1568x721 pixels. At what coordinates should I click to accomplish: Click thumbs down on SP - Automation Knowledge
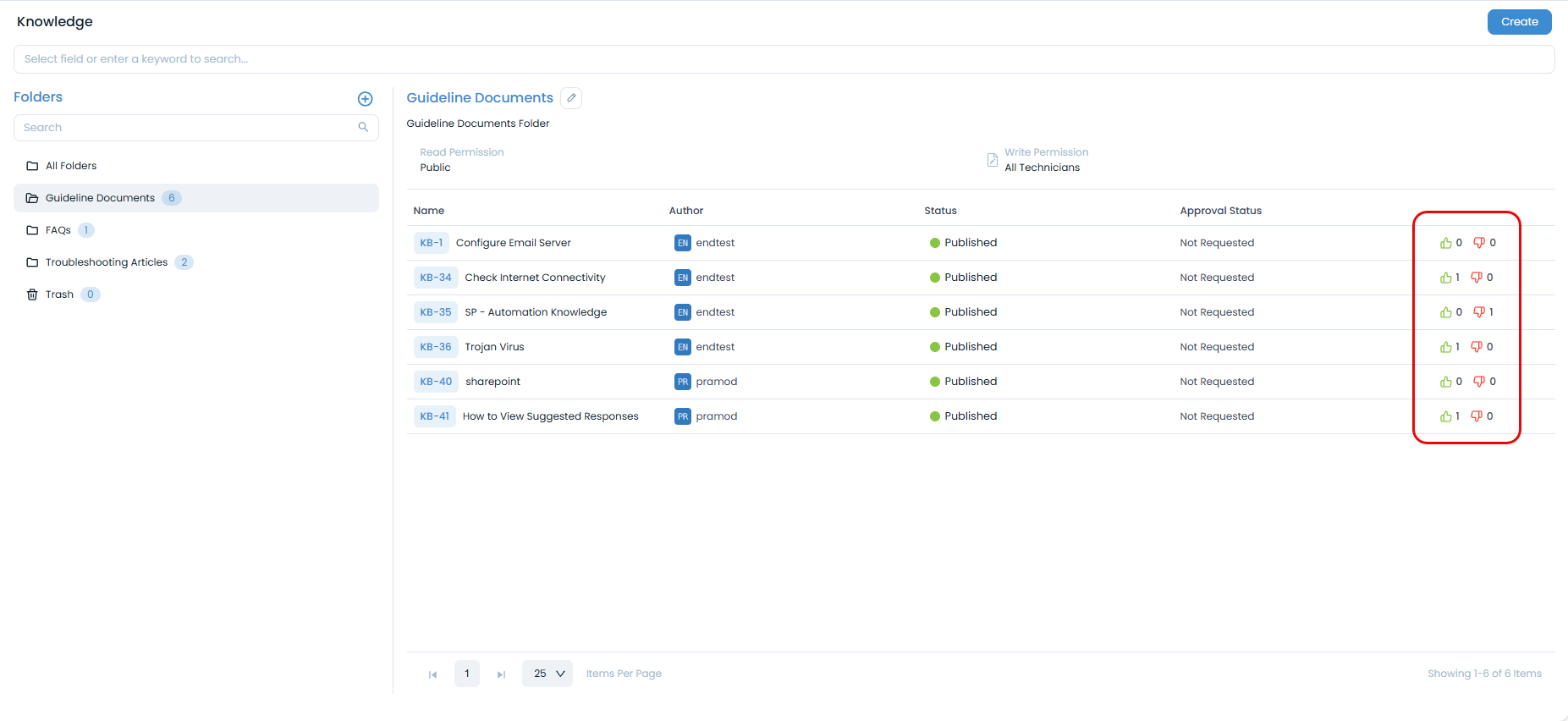click(x=1478, y=312)
